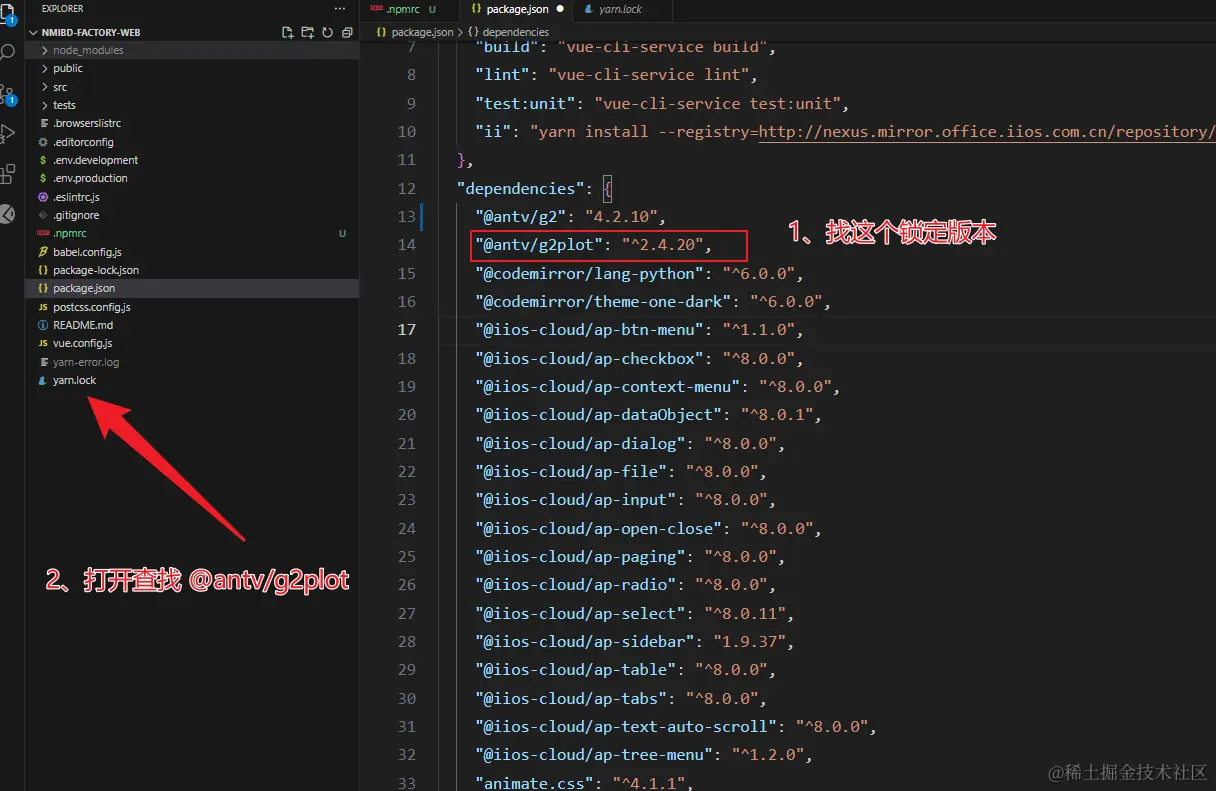Open yarn.lock in the Explorer tree
Viewport: 1216px width, 791px height.
(192, 380)
